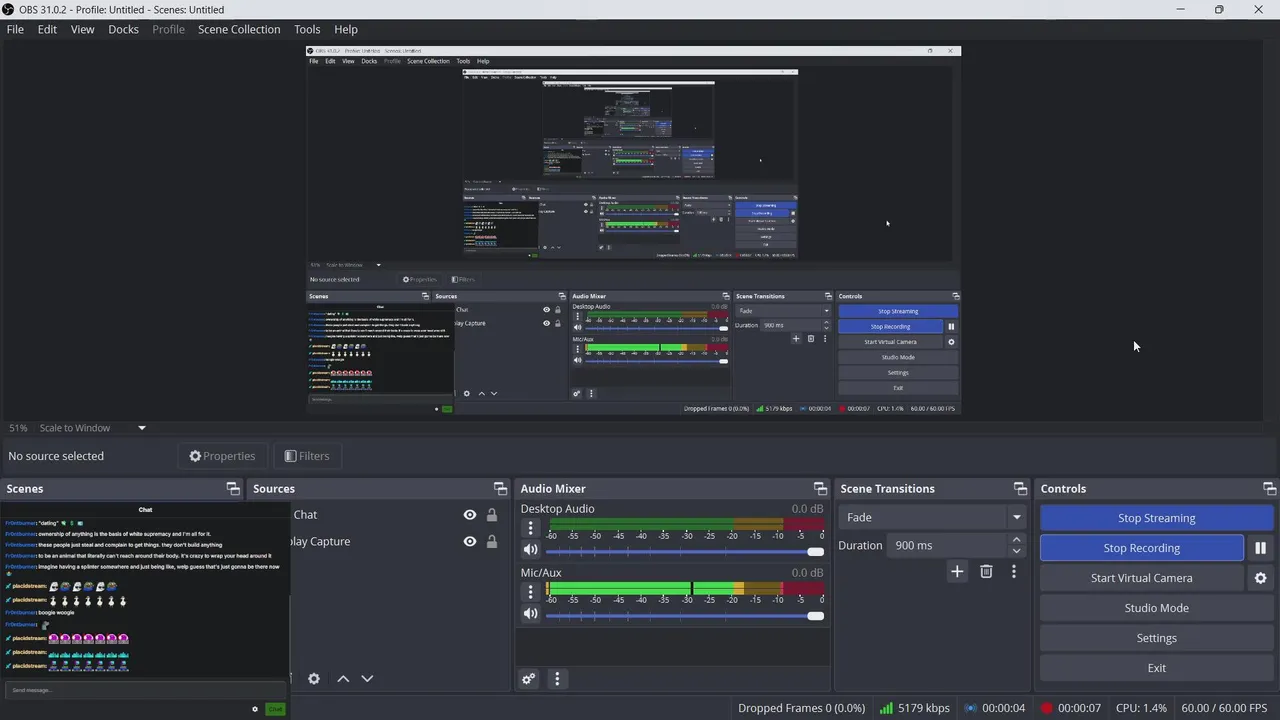Increase transition duration with up arrow
Image resolution: width=1280 pixels, height=720 pixels.
tap(1017, 539)
